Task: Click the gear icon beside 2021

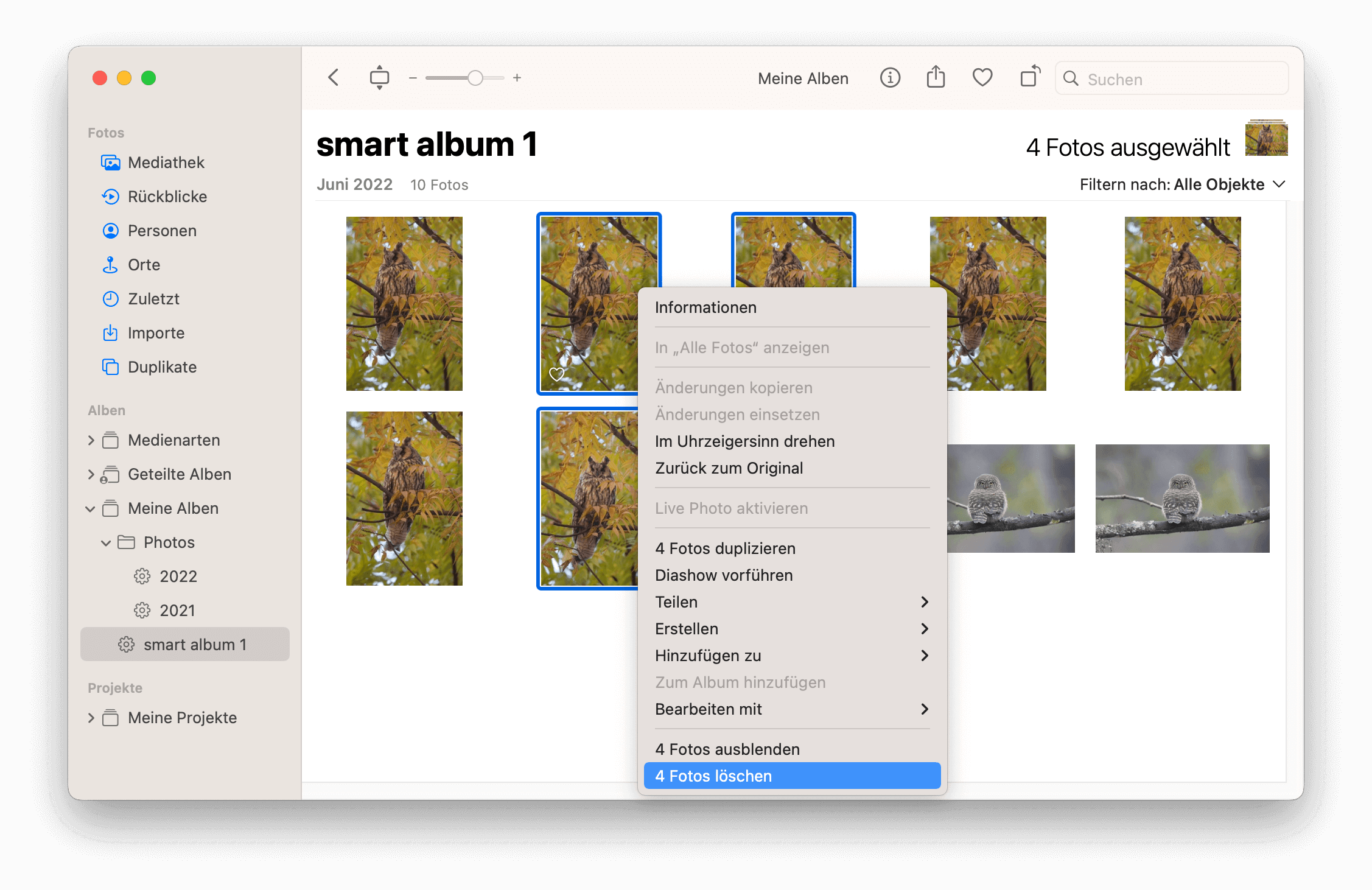Action: [x=142, y=611]
